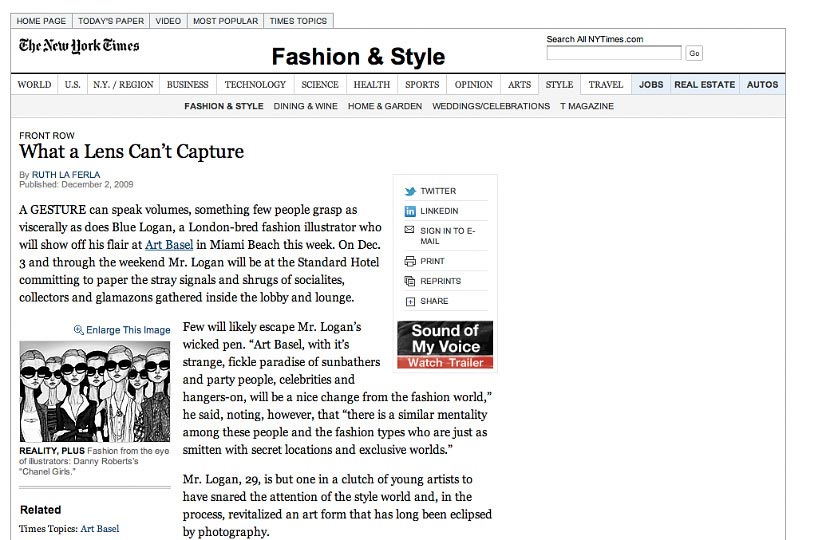Go to the Arts section
Screen dimensions: 834x540
click(x=519, y=85)
